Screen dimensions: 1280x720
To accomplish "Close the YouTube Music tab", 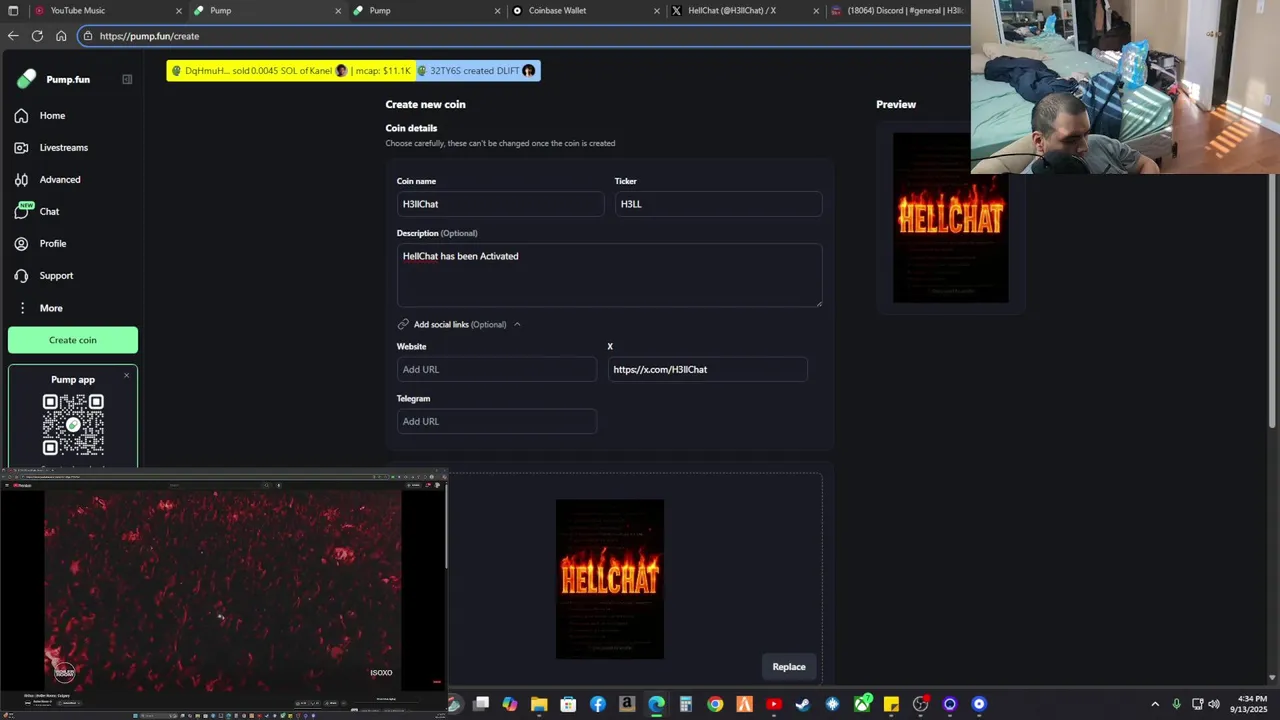I will [x=179, y=11].
